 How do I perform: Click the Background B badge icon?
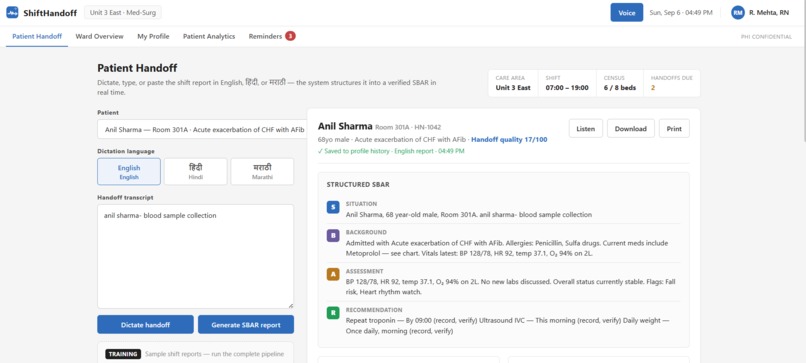(333, 236)
